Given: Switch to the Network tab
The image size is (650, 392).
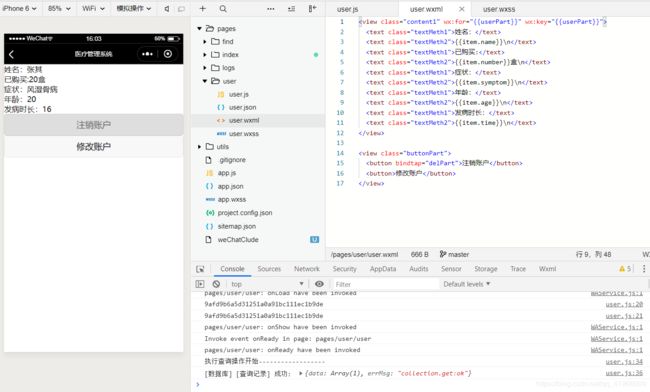Looking at the screenshot, I should click(307, 269).
